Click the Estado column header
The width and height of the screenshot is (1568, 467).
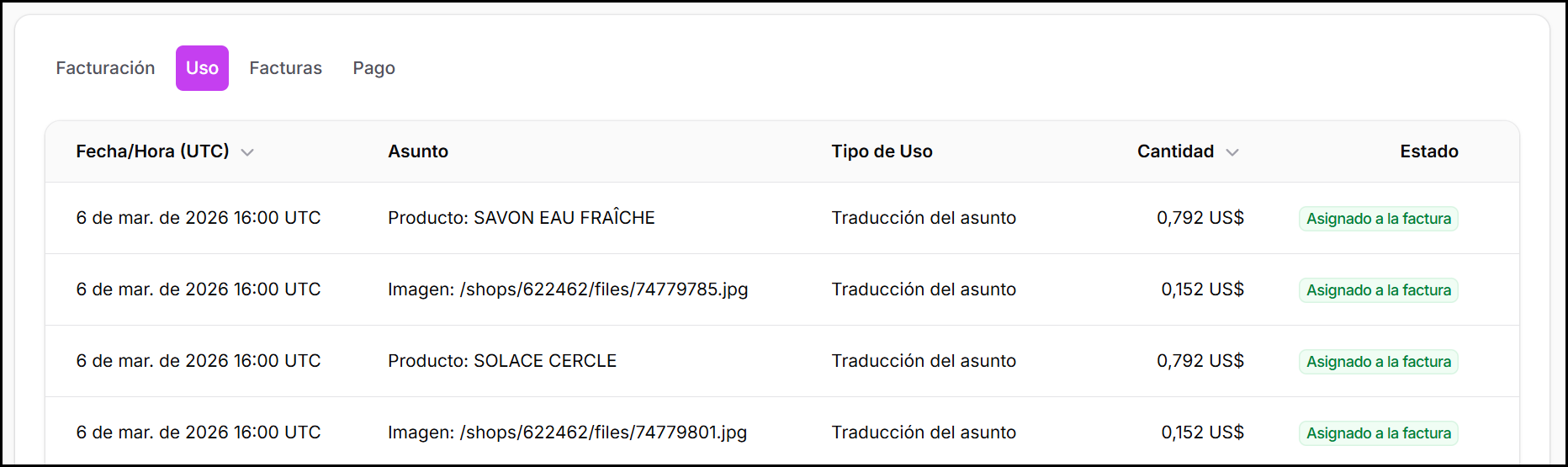coord(1428,151)
